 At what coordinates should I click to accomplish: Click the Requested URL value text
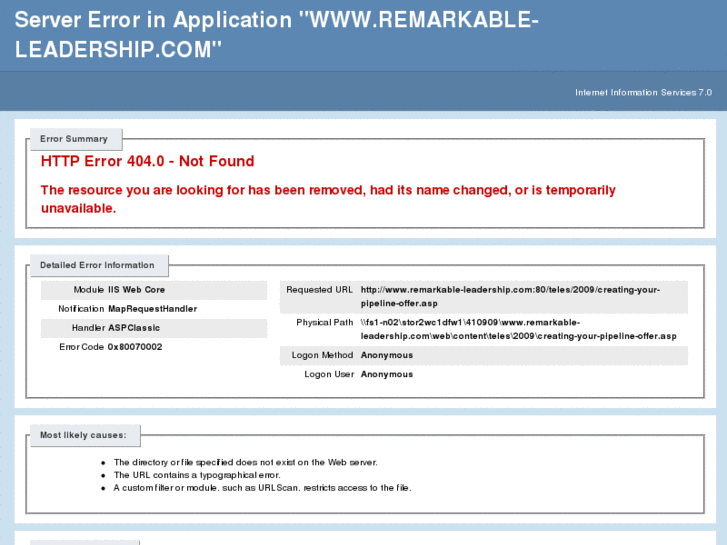(x=510, y=296)
